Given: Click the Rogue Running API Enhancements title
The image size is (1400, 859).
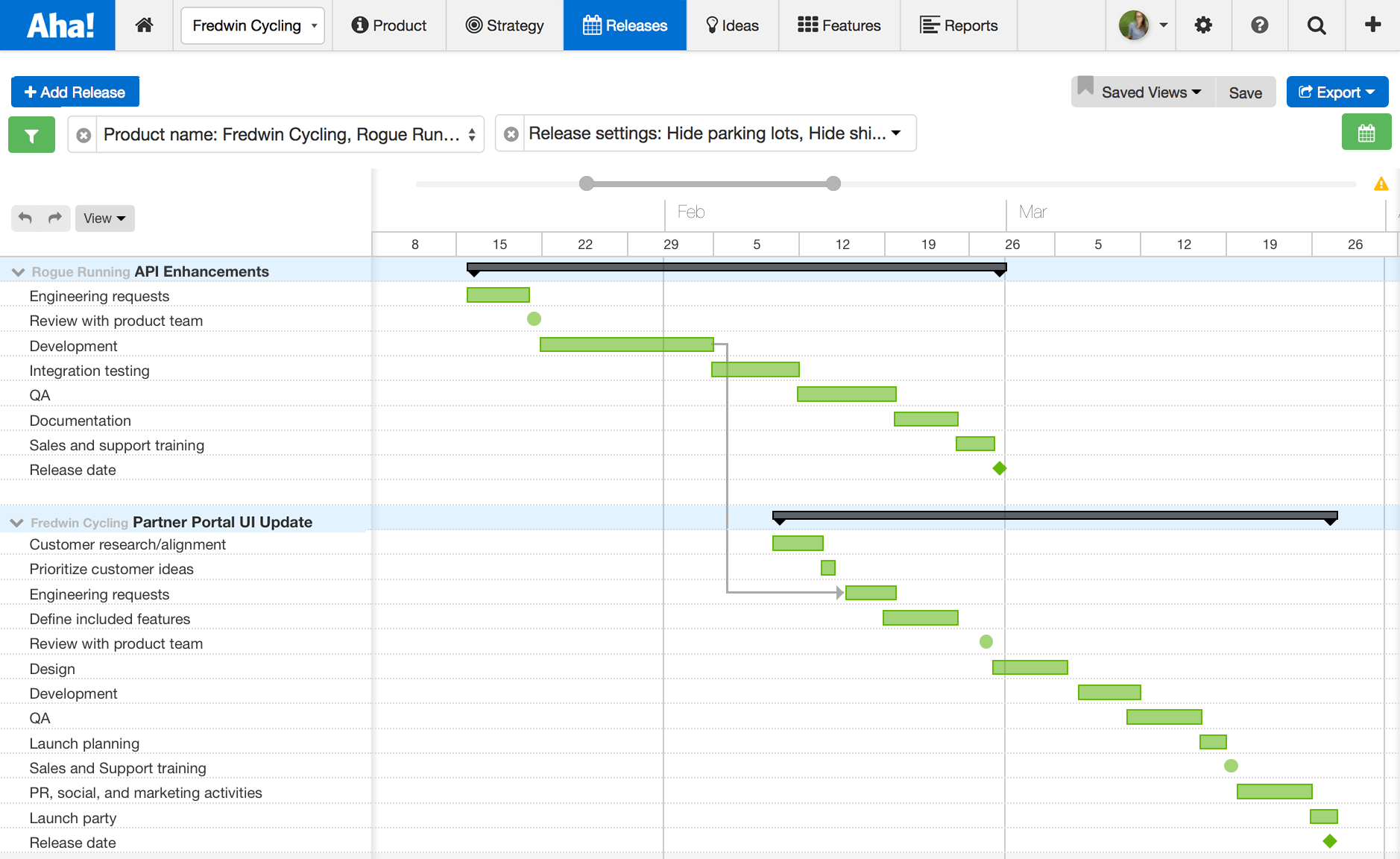Looking at the screenshot, I should point(151,271).
